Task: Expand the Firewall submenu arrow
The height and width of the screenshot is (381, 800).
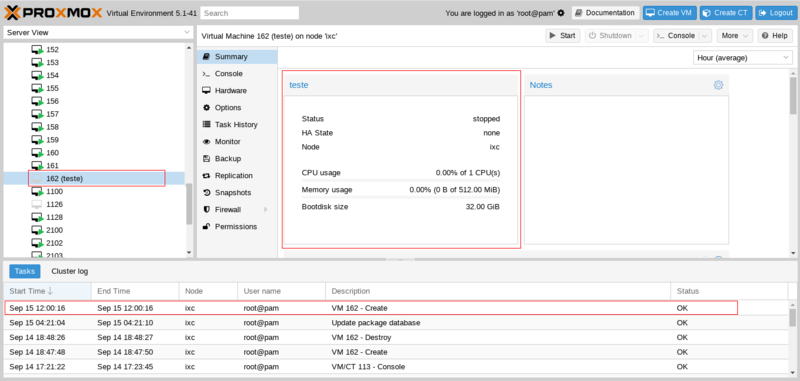Action: [x=265, y=210]
